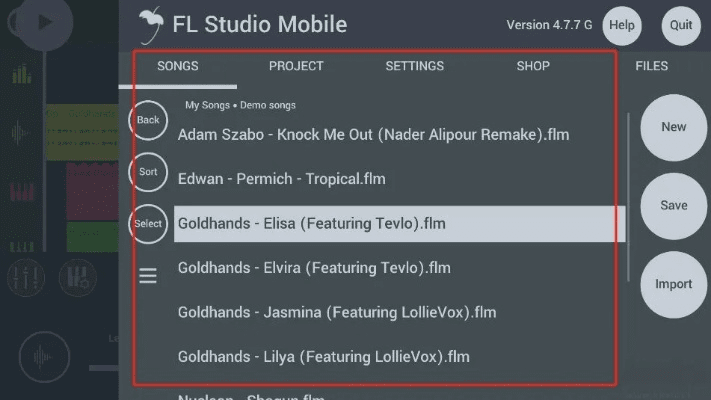711x400 pixels.
Task: Toggle Select mode for songs
Action: [x=148, y=224]
